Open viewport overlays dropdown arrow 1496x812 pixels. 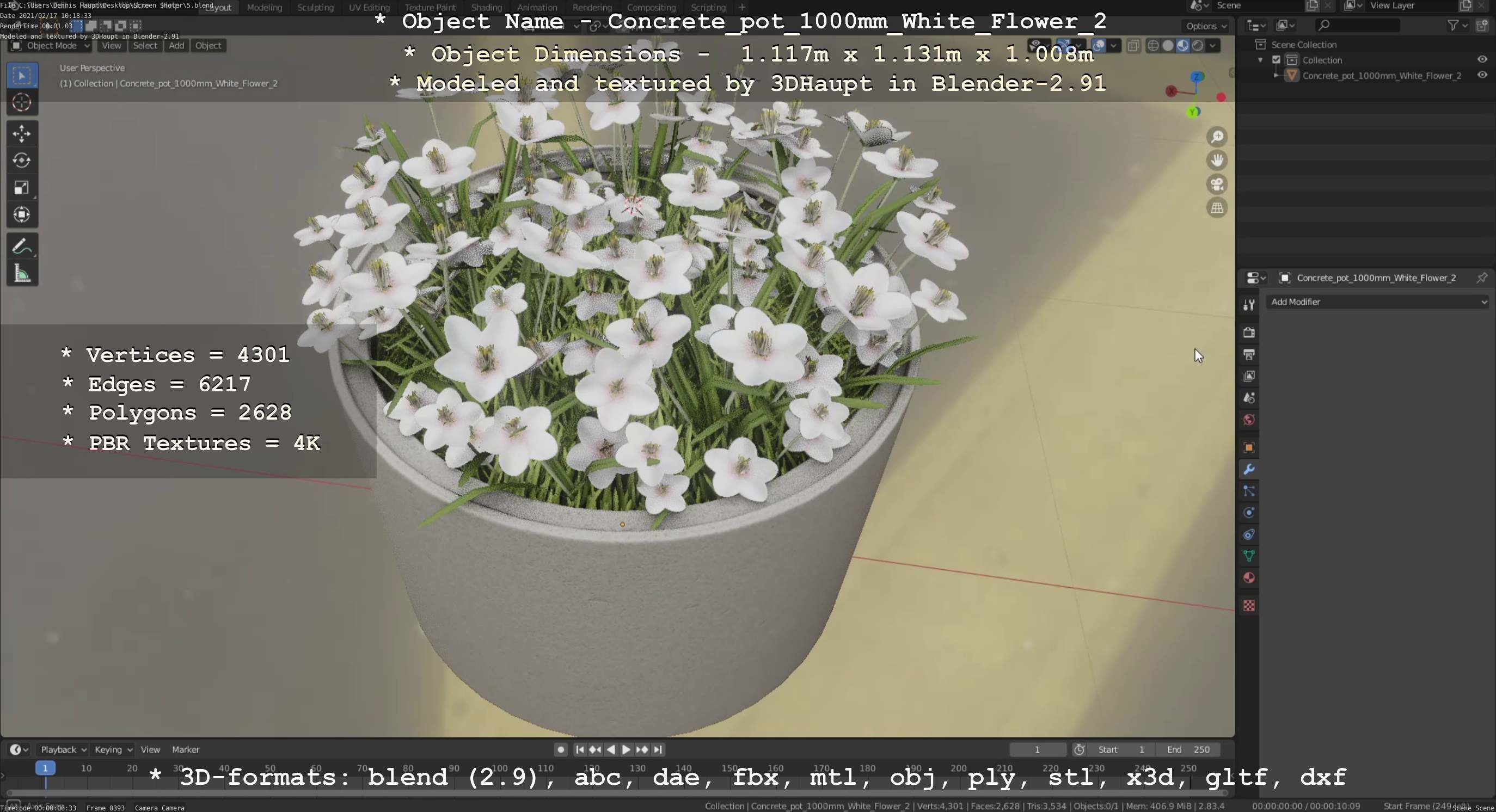[1113, 45]
